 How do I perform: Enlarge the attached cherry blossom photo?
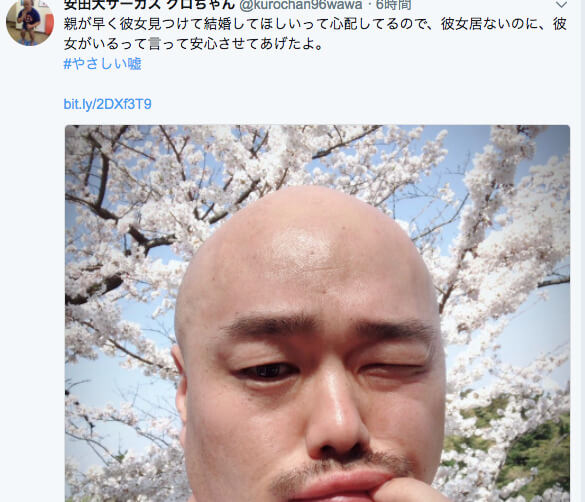(317, 313)
